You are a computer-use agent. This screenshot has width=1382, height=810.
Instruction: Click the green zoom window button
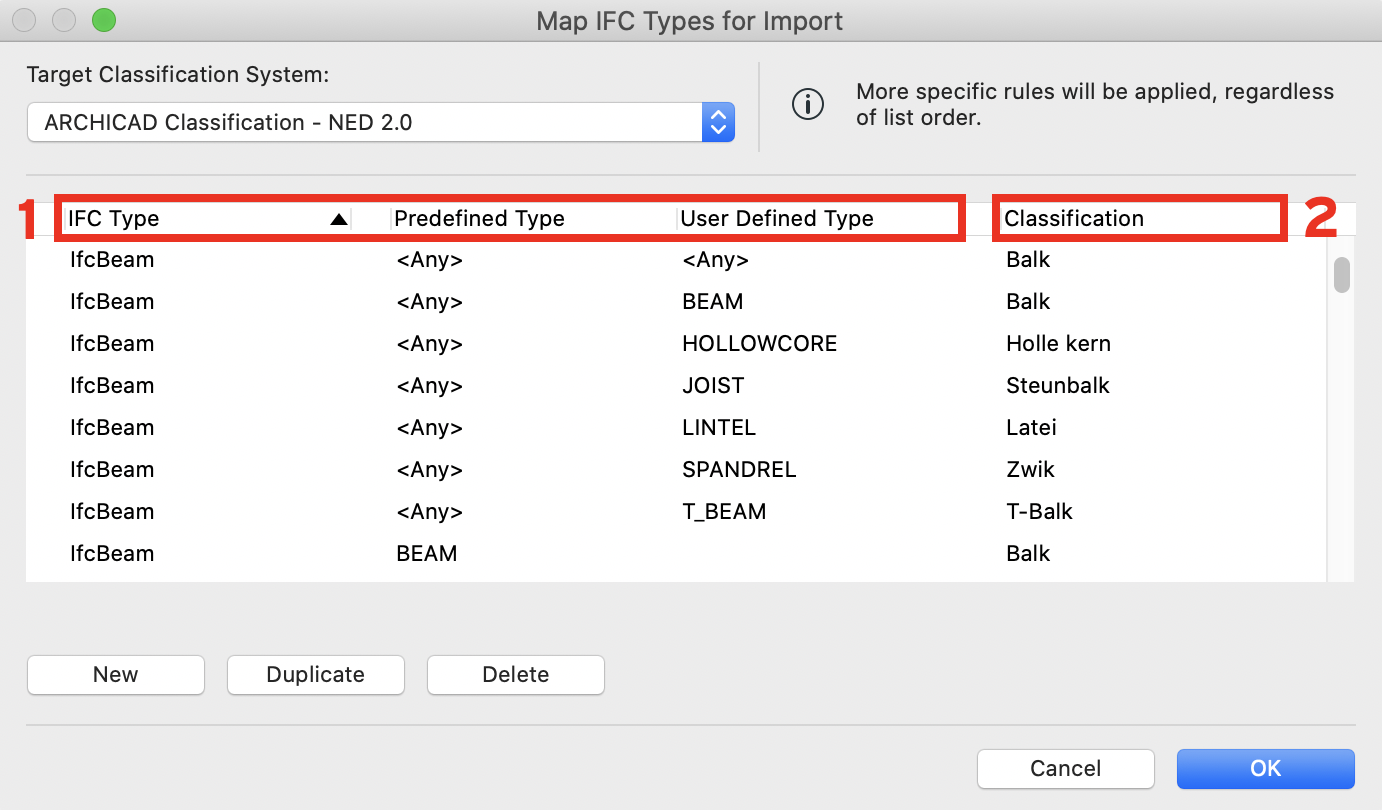[x=103, y=19]
